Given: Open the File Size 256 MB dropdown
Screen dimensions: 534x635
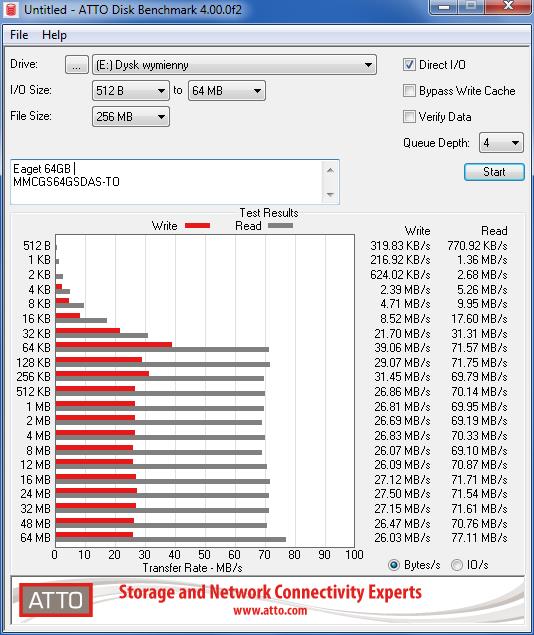Looking at the screenshot, I should [131, 117].
